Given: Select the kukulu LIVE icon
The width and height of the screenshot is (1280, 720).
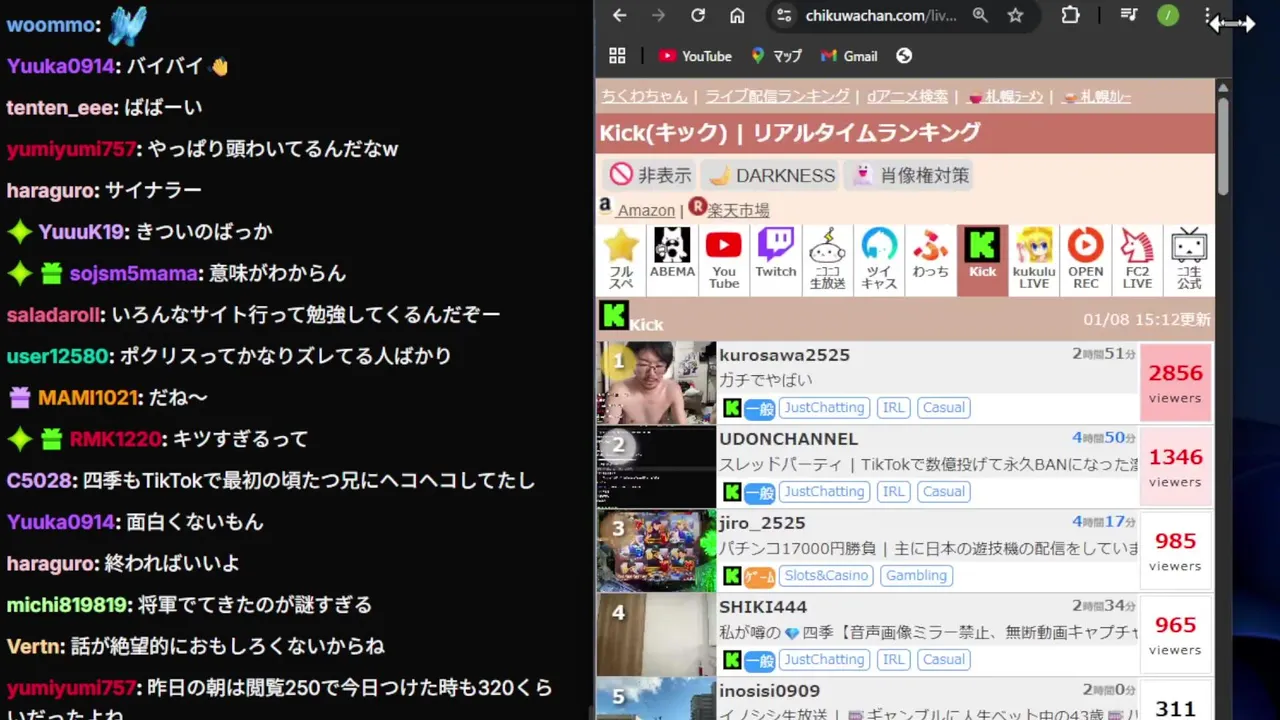Looking at the screenshot, I should click(x=1034, y=260).
